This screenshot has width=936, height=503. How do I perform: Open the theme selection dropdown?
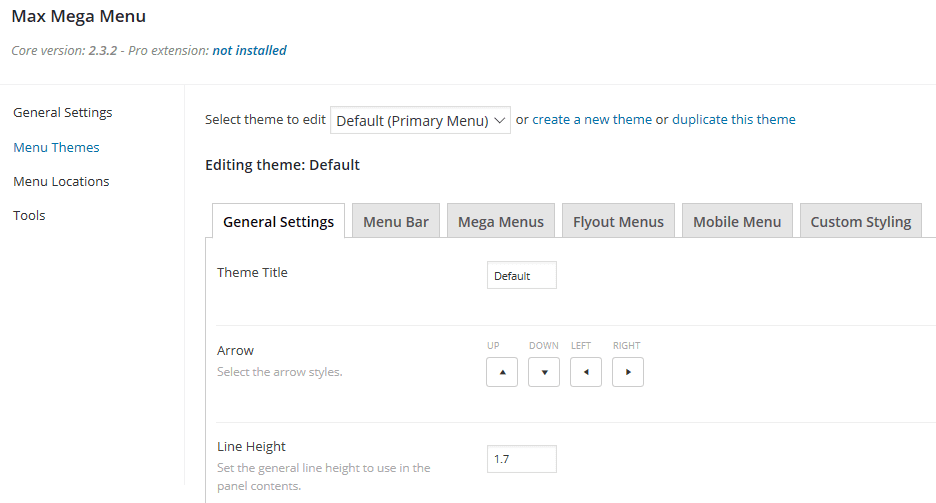coord(420,120)
